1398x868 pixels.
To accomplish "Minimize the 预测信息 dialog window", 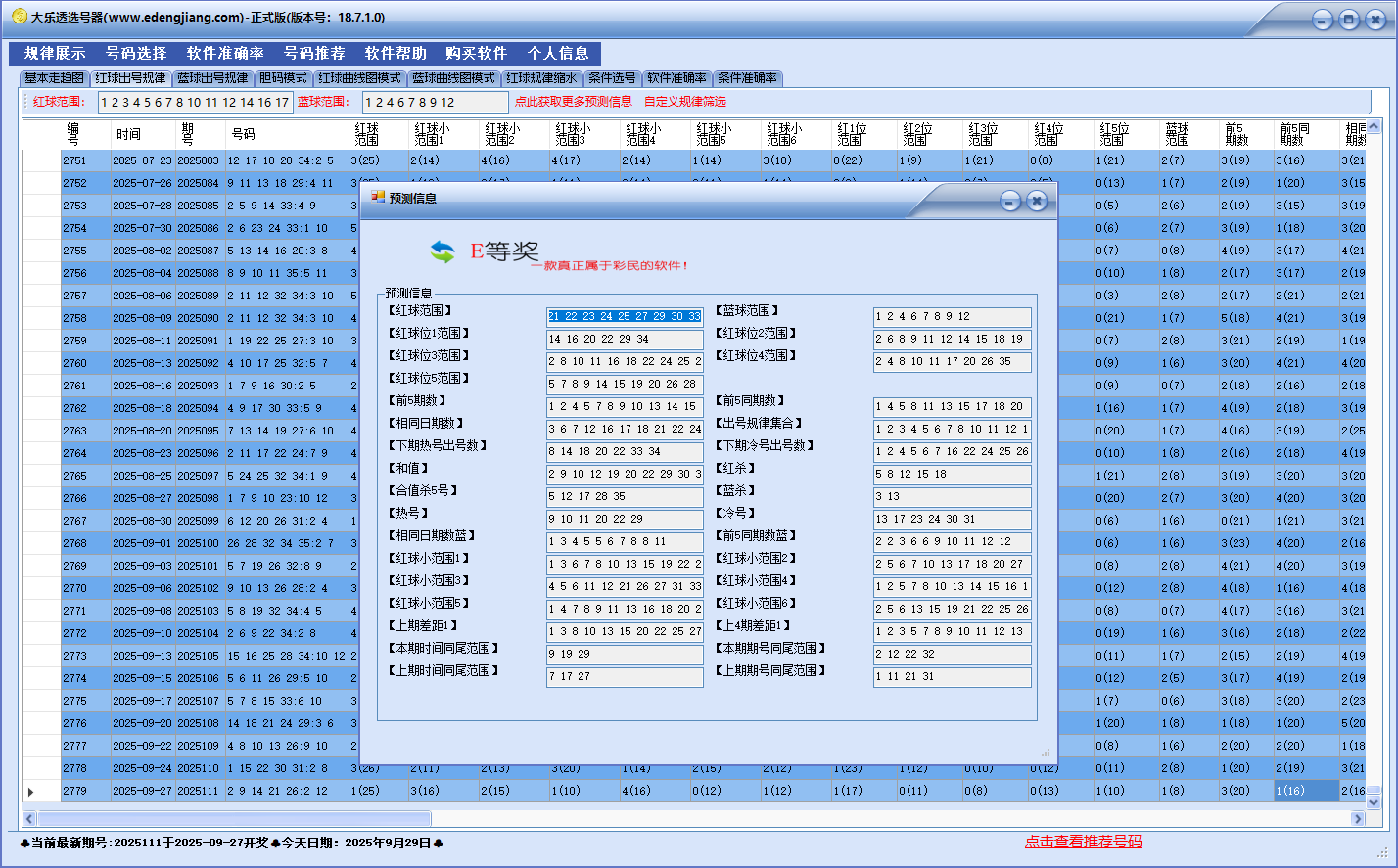I will point(1010,201).
